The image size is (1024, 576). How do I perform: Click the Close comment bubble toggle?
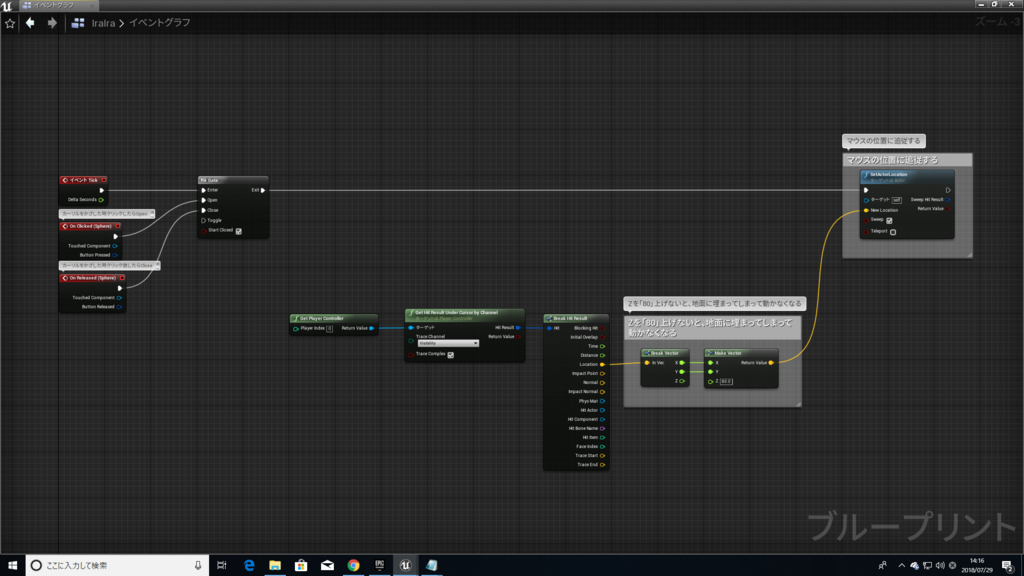pyautogui.click(x=157, y=265)
